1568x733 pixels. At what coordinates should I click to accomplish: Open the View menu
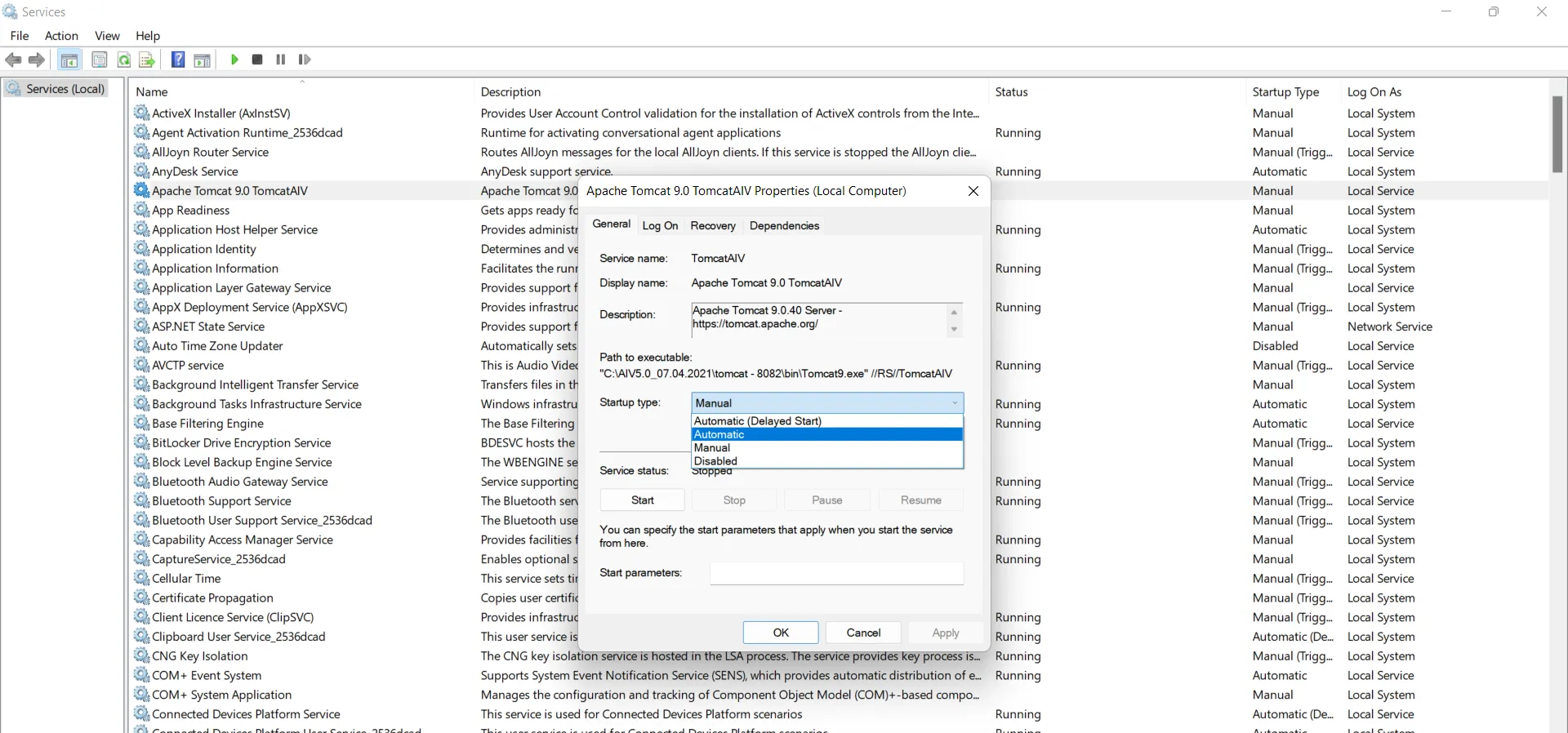click(107, 36)
